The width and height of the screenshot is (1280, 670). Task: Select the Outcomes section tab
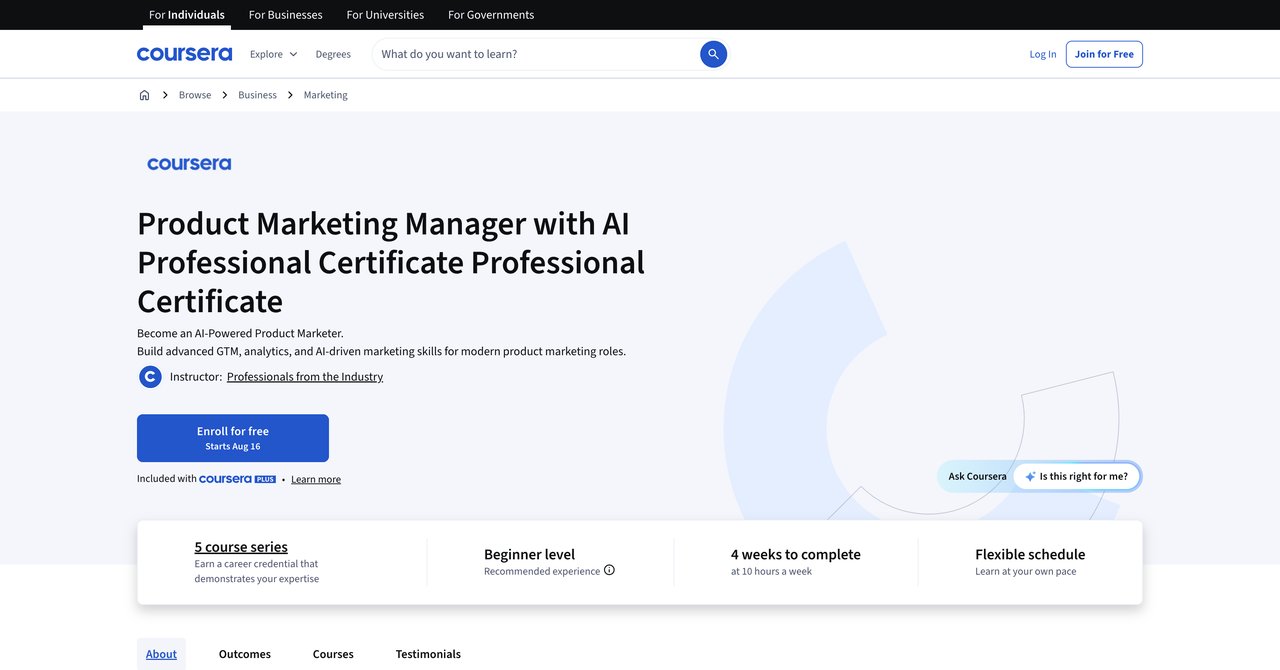tap(245, 654)
